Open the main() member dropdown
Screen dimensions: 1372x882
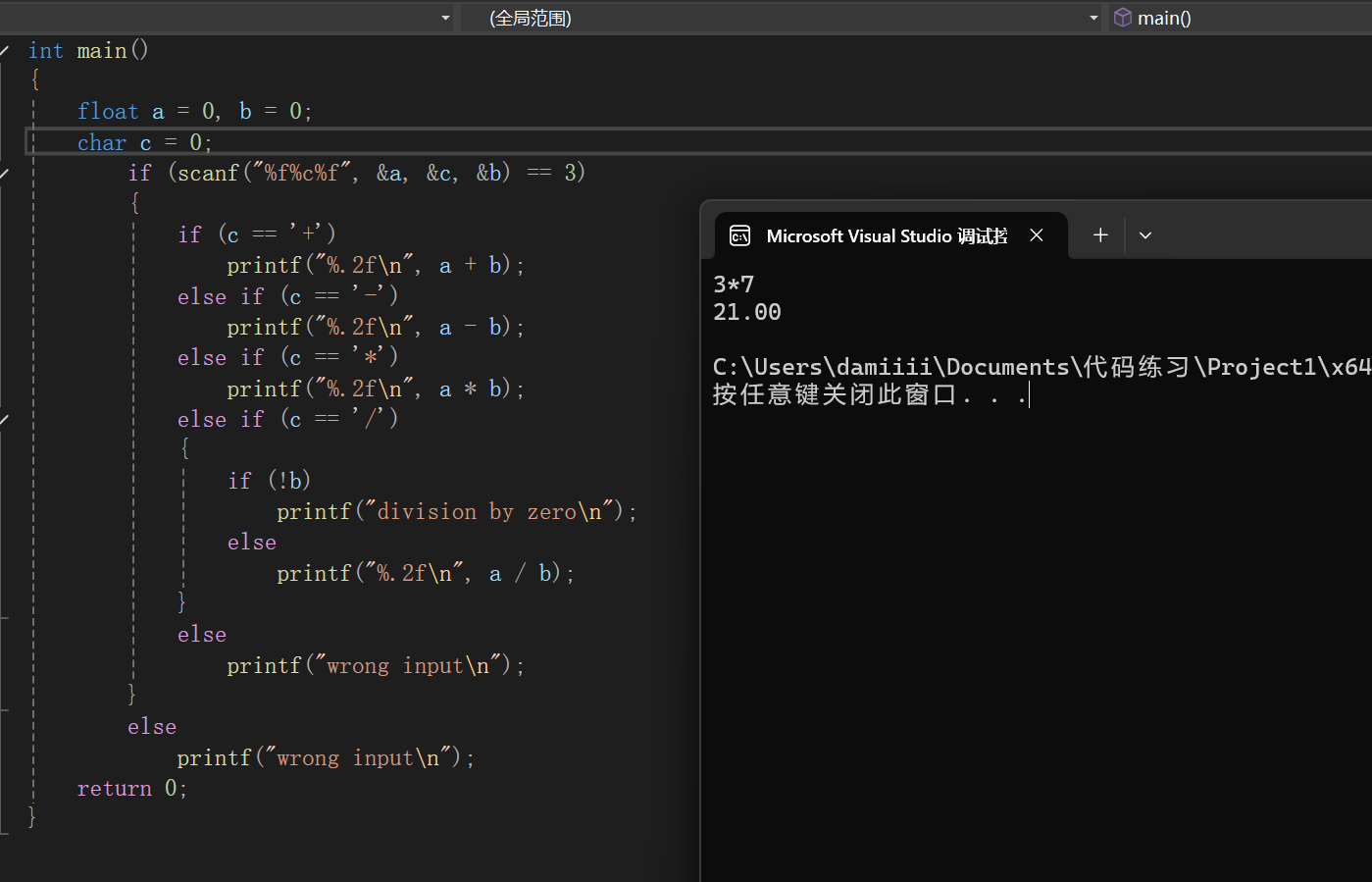pos(1241,18)
